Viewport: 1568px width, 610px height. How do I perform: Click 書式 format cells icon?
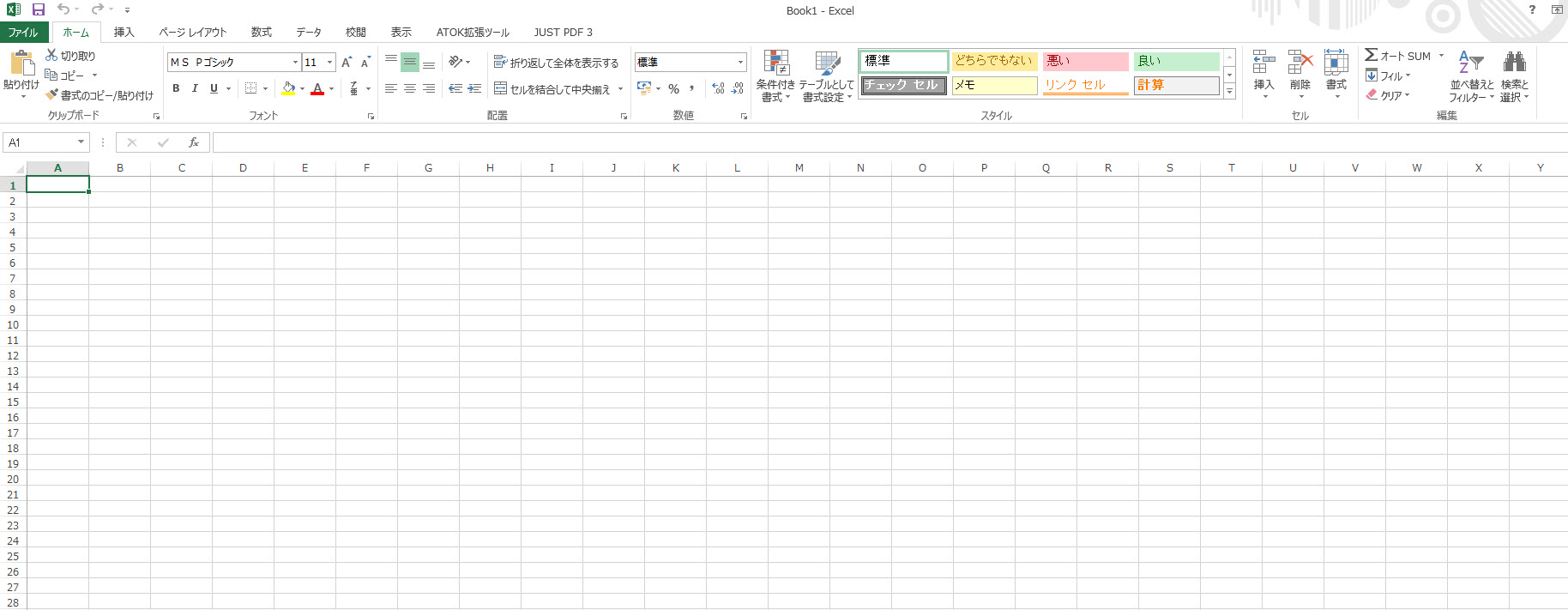coord(1336,63)
